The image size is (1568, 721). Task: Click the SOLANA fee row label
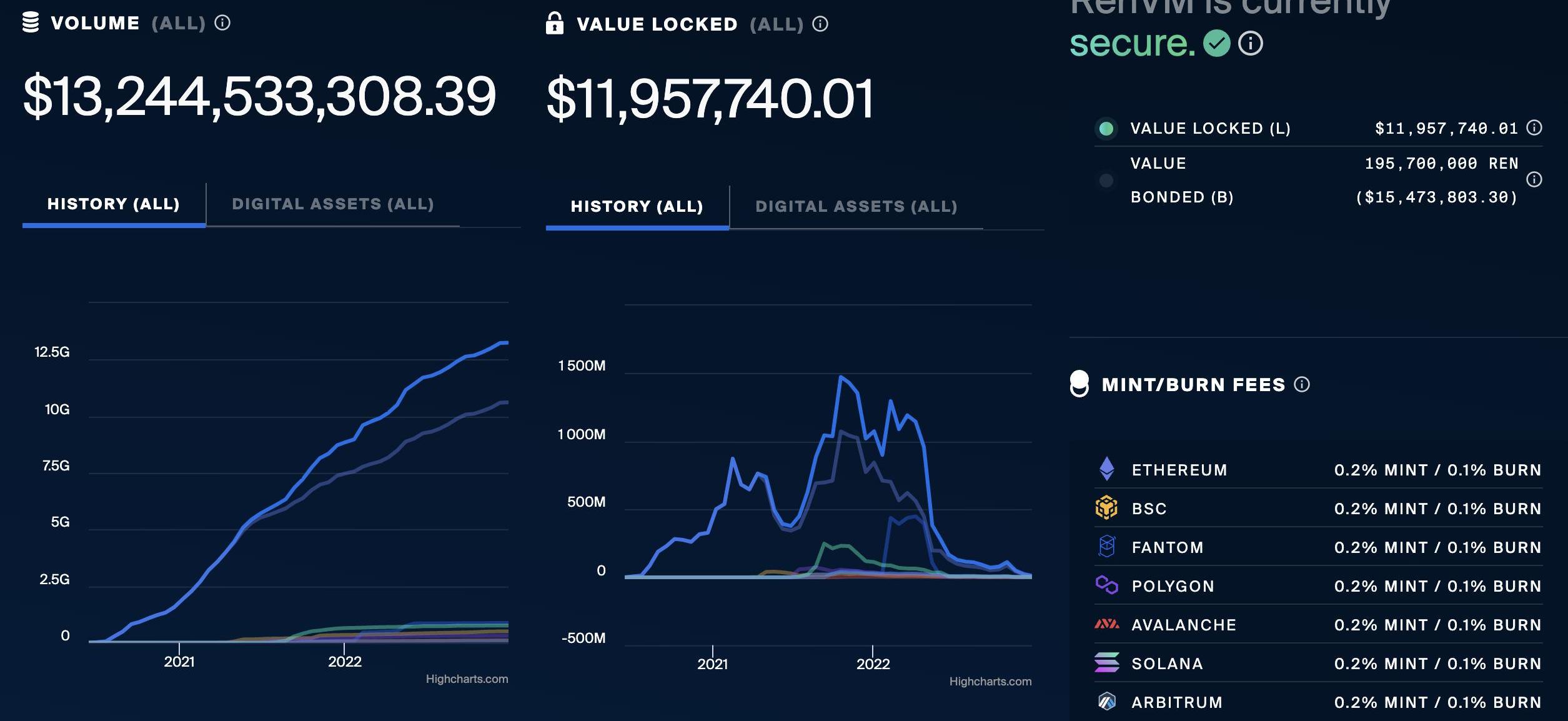pos(1168,664)
